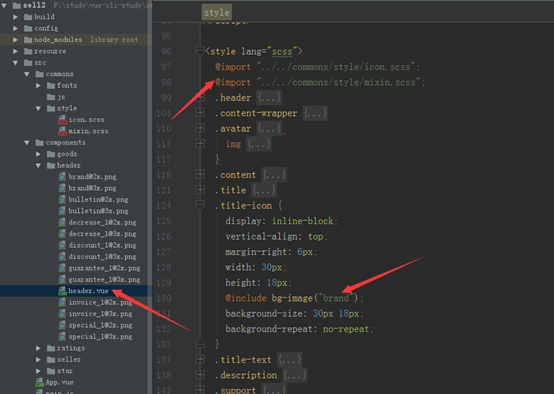
Task: Expand the star folder arrow
Action: pyautogui.click(x=38, y=371)
